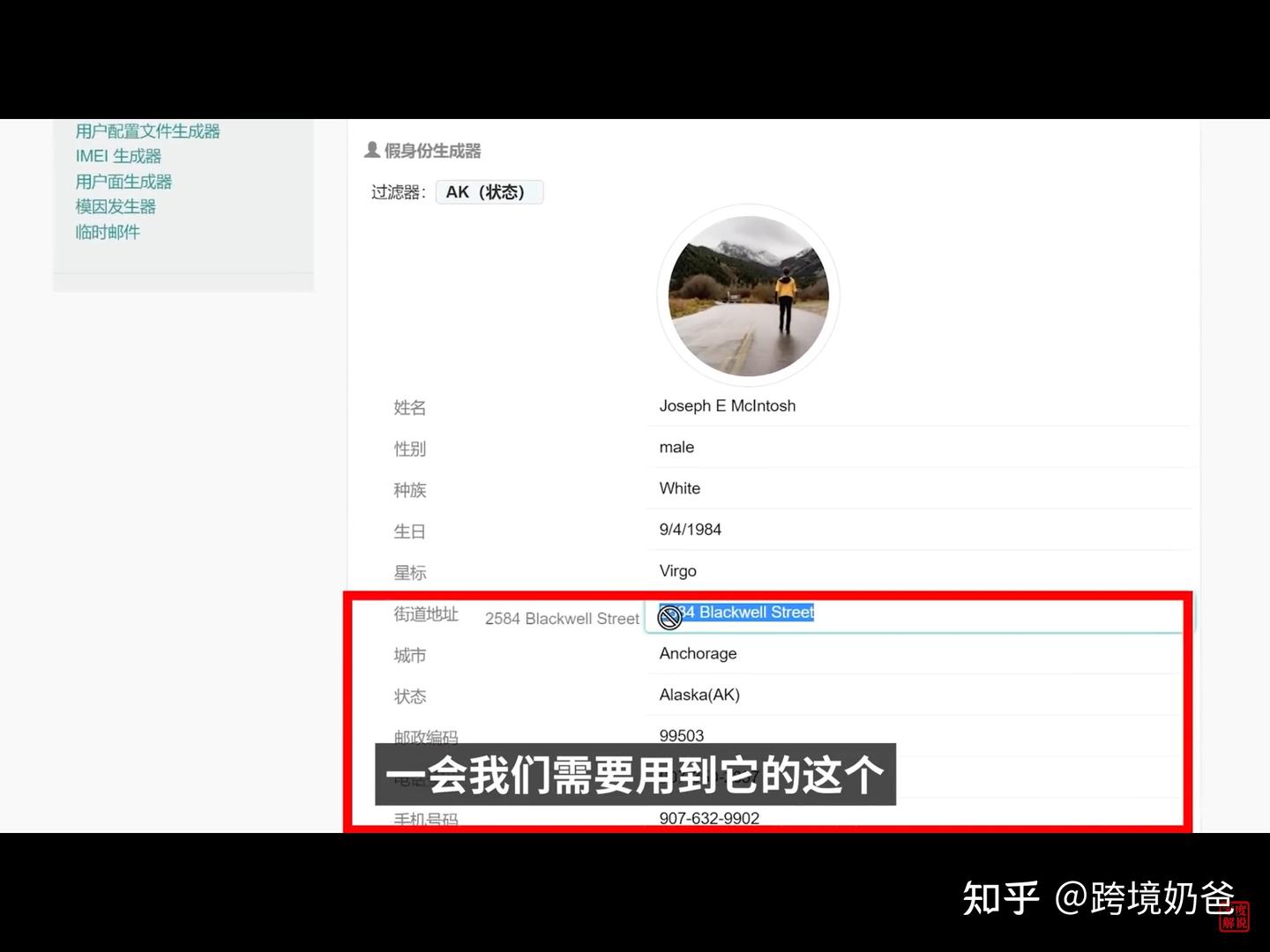Select the 用户面生成器 sidebar entry
Viewport: 1270px width, 952px height.
123,181
